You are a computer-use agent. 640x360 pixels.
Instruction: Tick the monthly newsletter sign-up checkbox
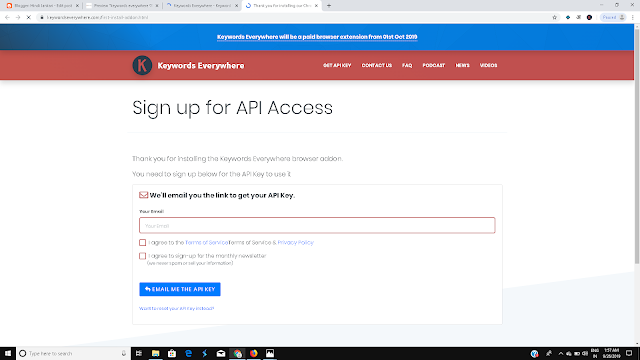click(142, 256)
